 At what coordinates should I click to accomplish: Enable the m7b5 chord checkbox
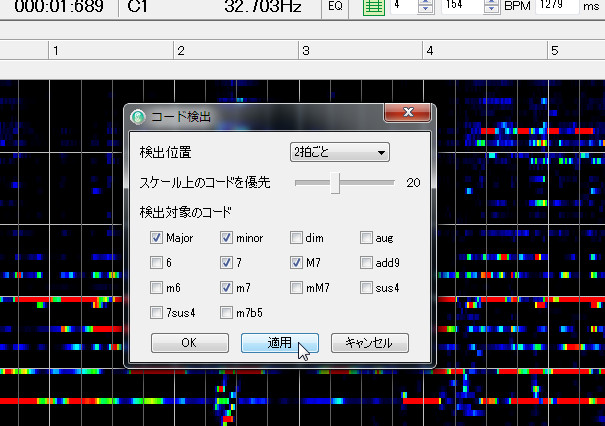click(x=226, y=312)
